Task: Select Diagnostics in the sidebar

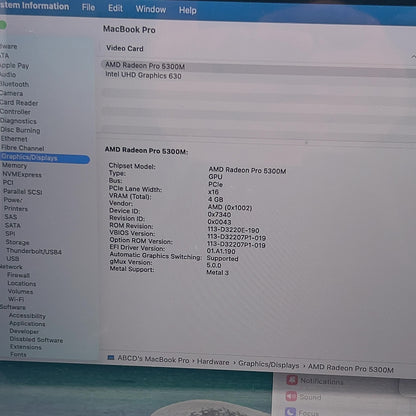Action: (18, 121)
